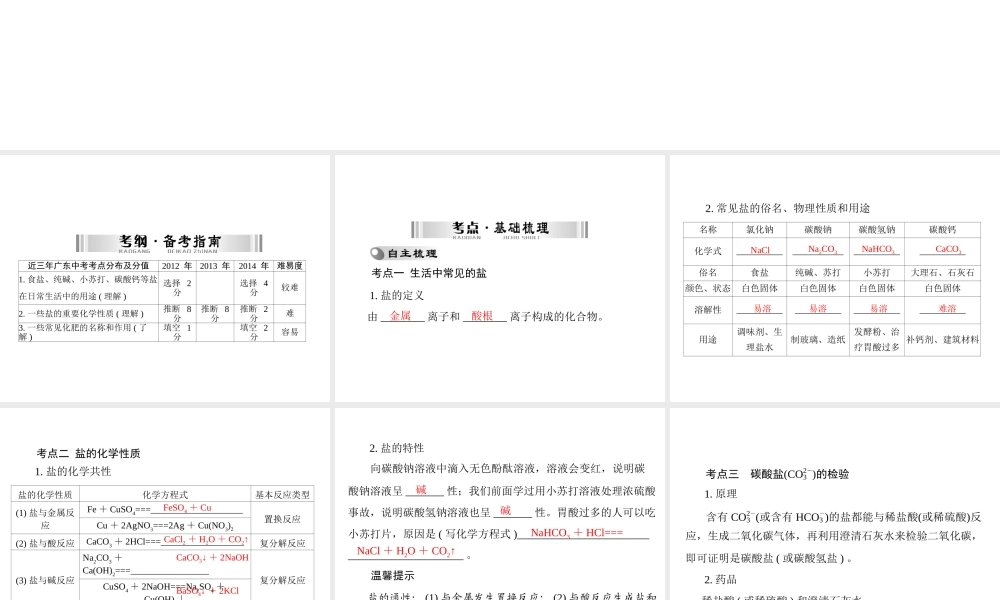This screenshot has width=1000, height=600.
Task: Click heading 2. 常见盐的俗名、物理性质和用途
Action: (x=788, y=208)
